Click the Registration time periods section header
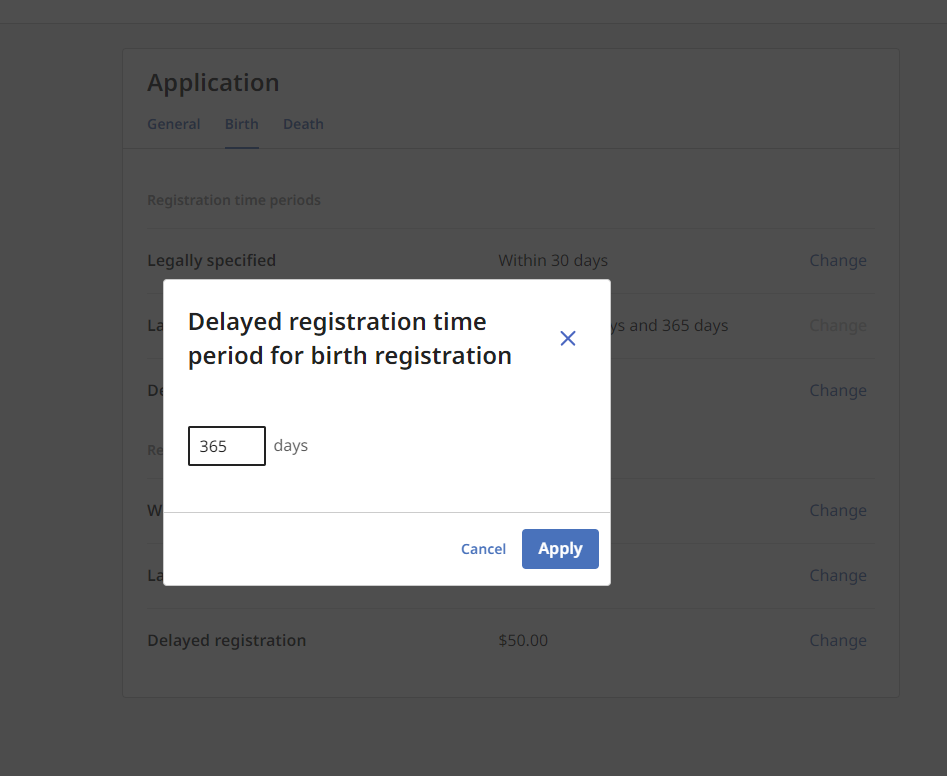 [x=234, y=199]
